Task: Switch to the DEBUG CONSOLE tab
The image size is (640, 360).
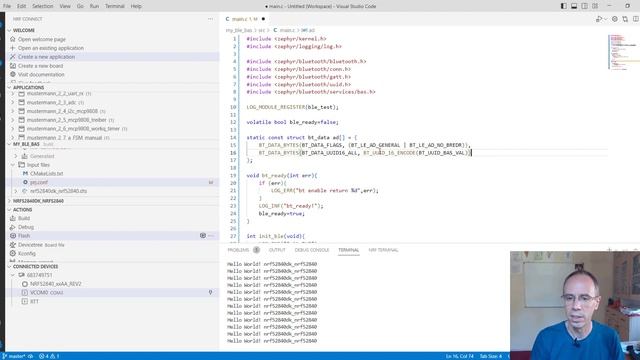Action: tap(312, 250)
